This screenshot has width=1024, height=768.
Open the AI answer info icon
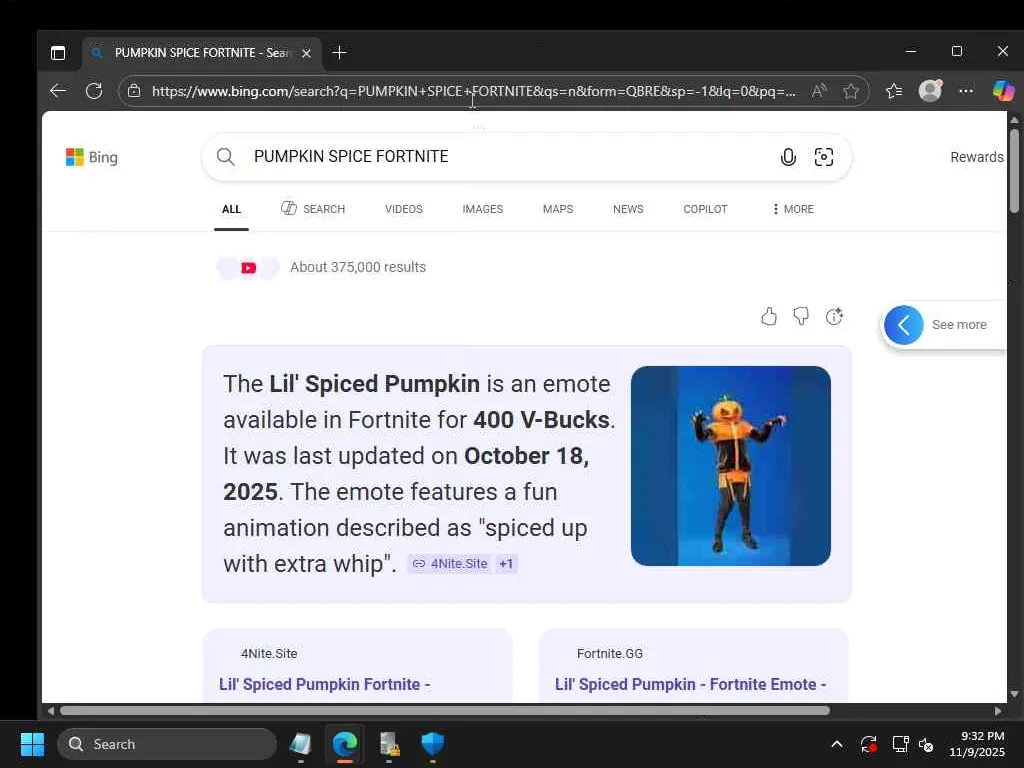pos(834,317)
